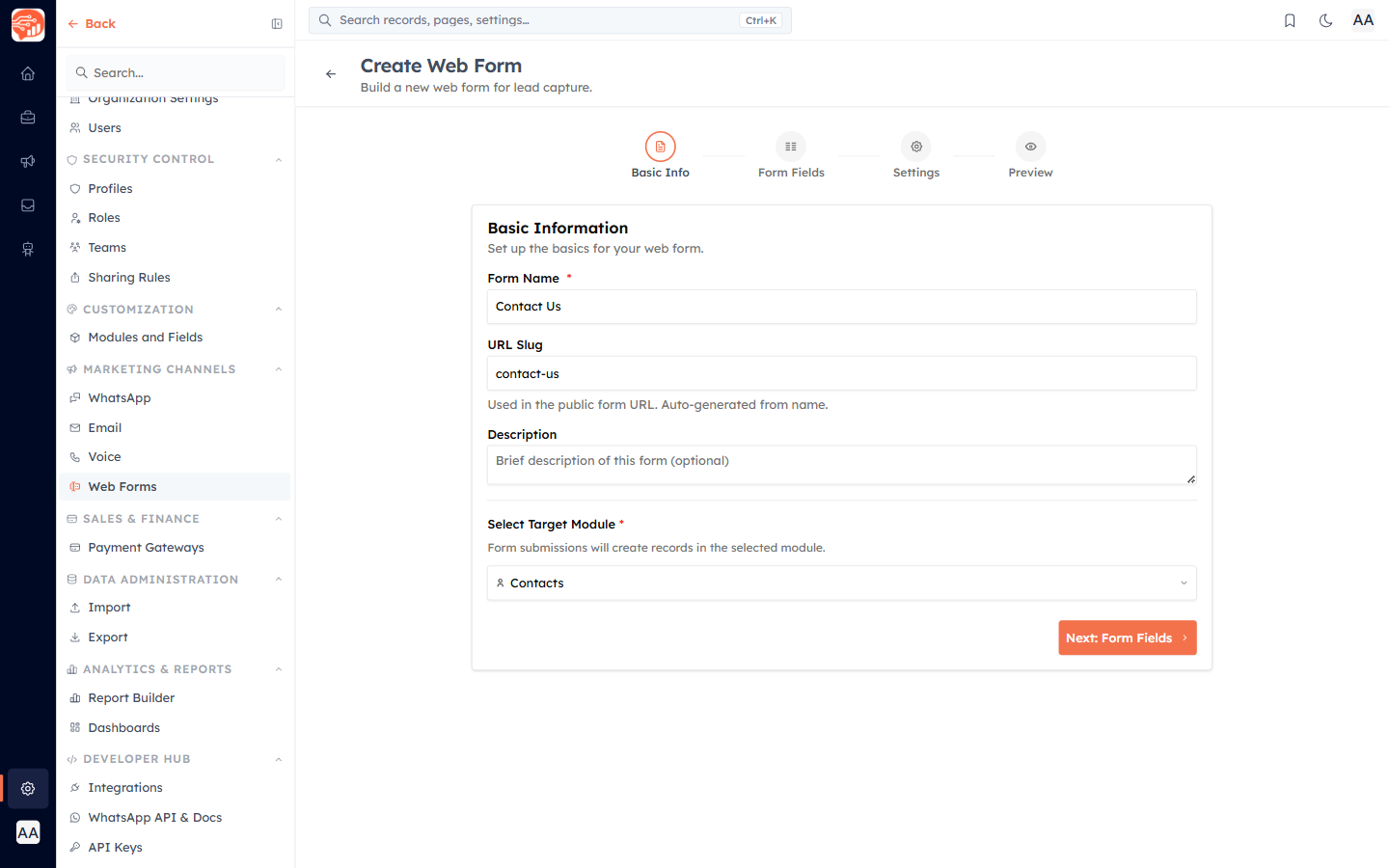
Task: Click the AA avatar in left rail
Action: tap(28, 832)
